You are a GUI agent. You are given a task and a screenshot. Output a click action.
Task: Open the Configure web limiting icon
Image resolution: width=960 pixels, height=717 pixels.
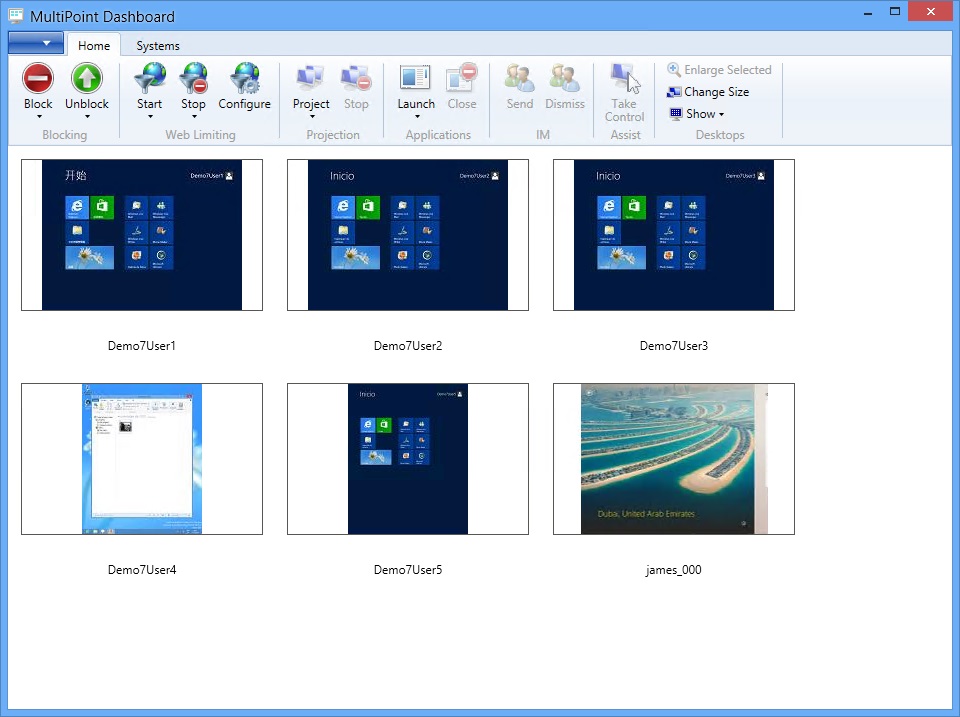coord(245,78)
